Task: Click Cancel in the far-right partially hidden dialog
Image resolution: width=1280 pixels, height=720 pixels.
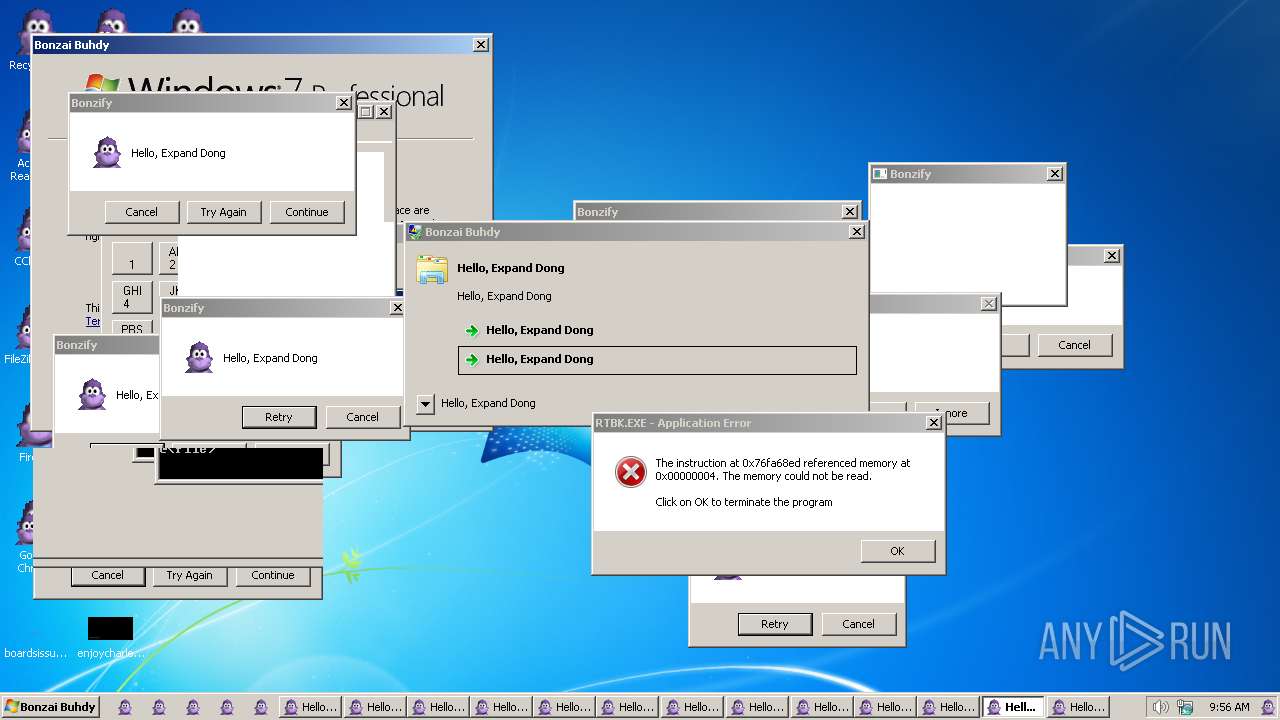Action: (1074, 345)
